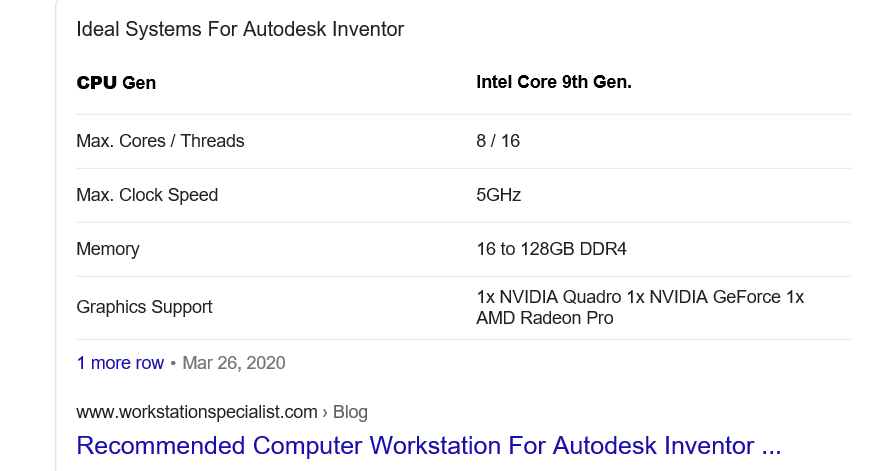Select the "Intel Core 9th Gen." header
Image resolution: width=869 pixels, height=471 pixels.
click(x=554, y=82)
